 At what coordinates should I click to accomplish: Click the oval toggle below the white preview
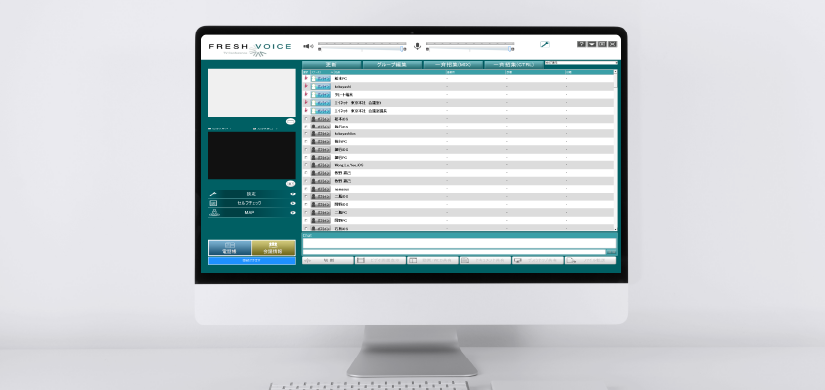[x=290, y=122]
